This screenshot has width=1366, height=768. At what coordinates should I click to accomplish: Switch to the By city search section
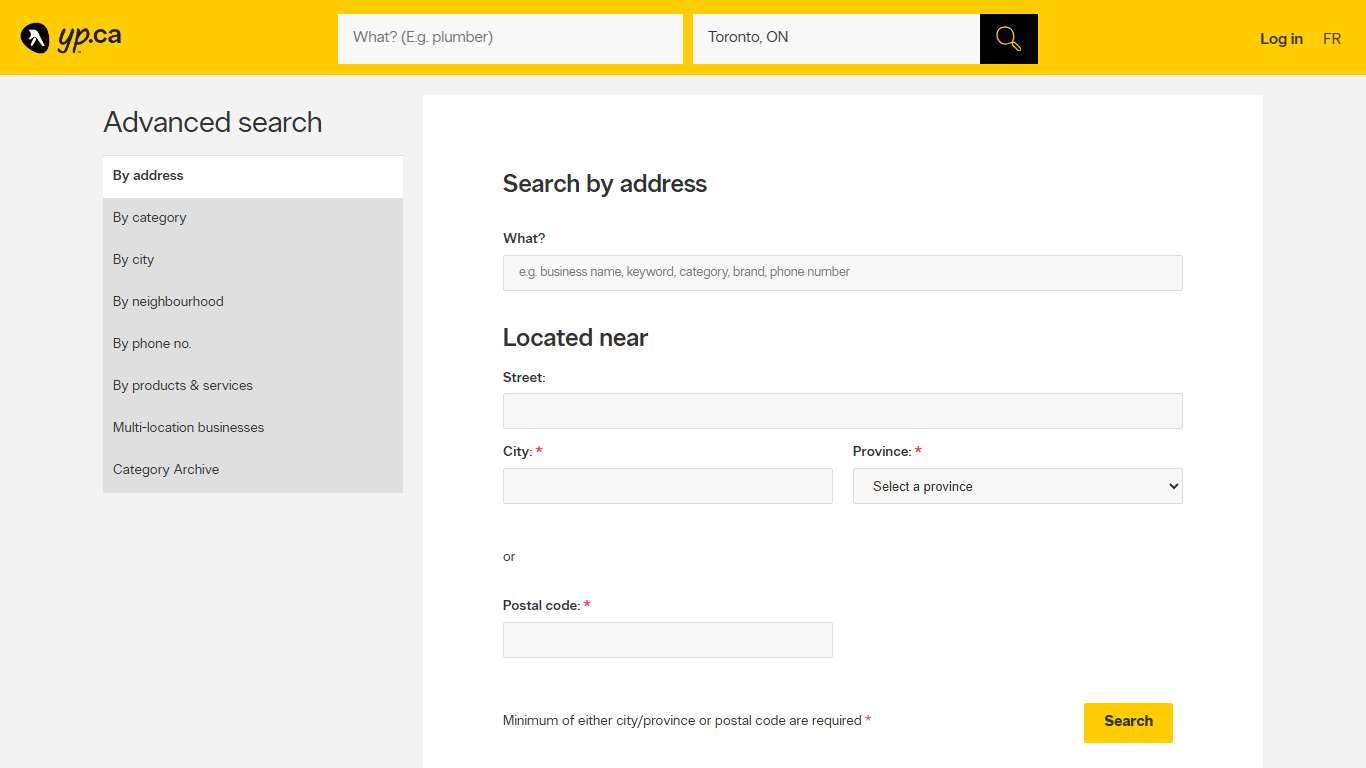point(133,259)
